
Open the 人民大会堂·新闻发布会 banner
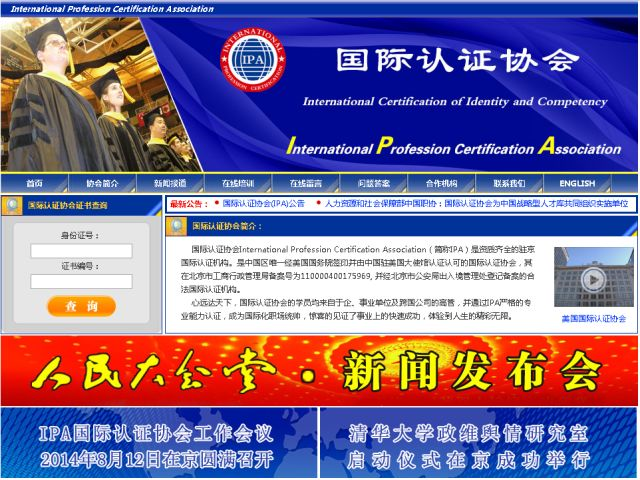[320, 371]
